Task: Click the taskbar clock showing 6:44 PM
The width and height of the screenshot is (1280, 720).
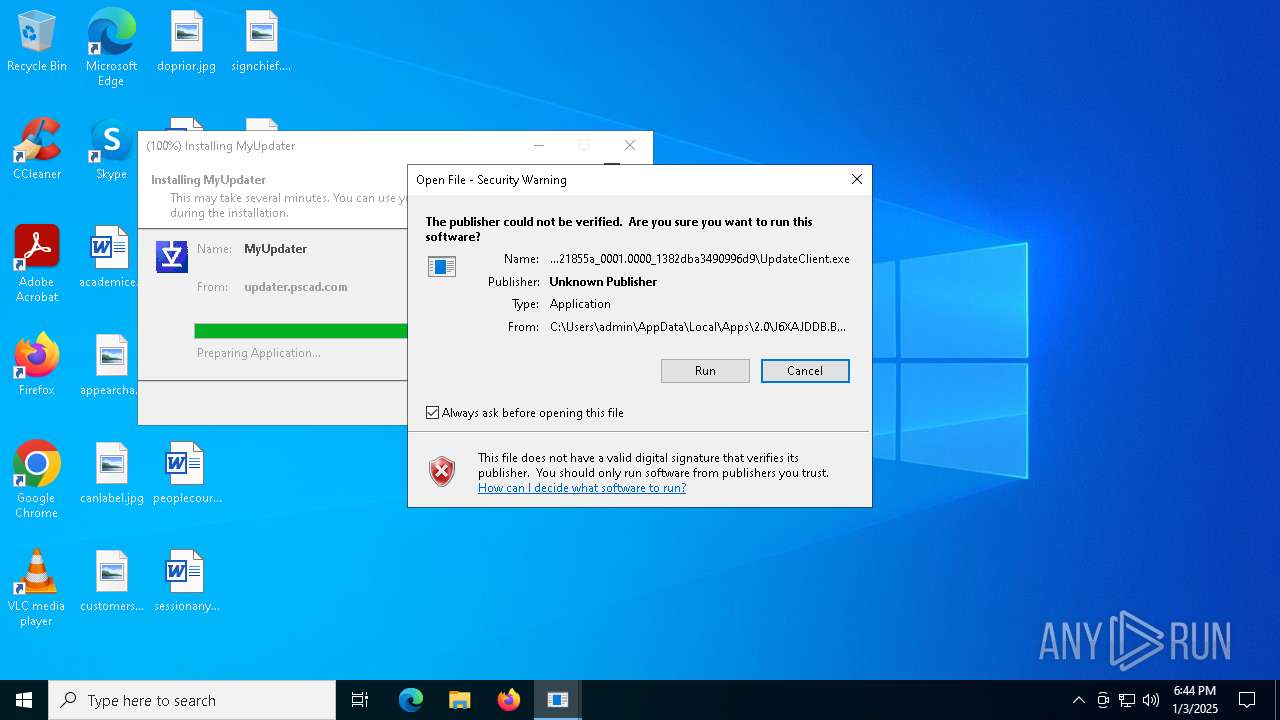Action: pos(1195,700)
